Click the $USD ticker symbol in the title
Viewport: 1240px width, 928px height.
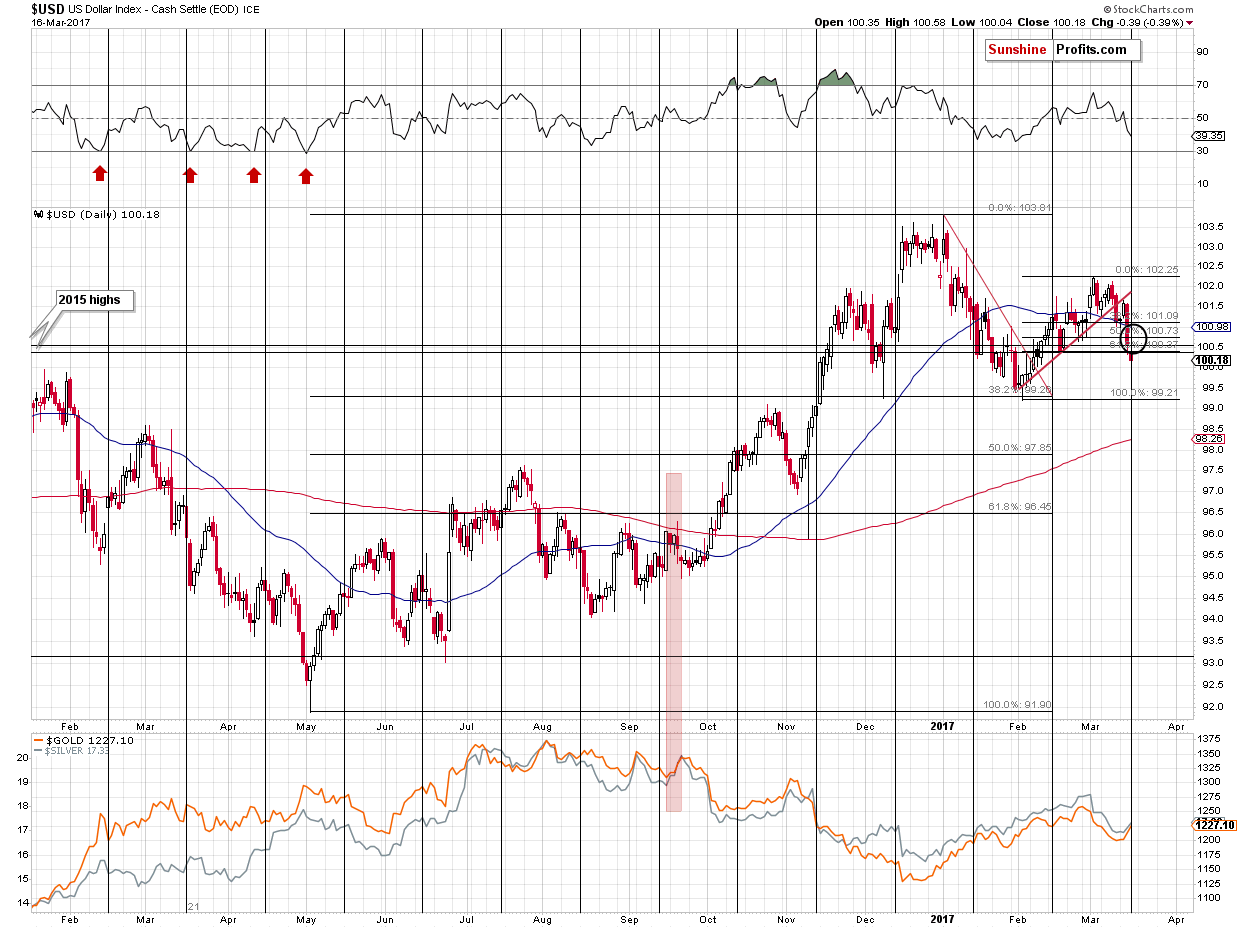pyautogui.click(x=48, y=7)
